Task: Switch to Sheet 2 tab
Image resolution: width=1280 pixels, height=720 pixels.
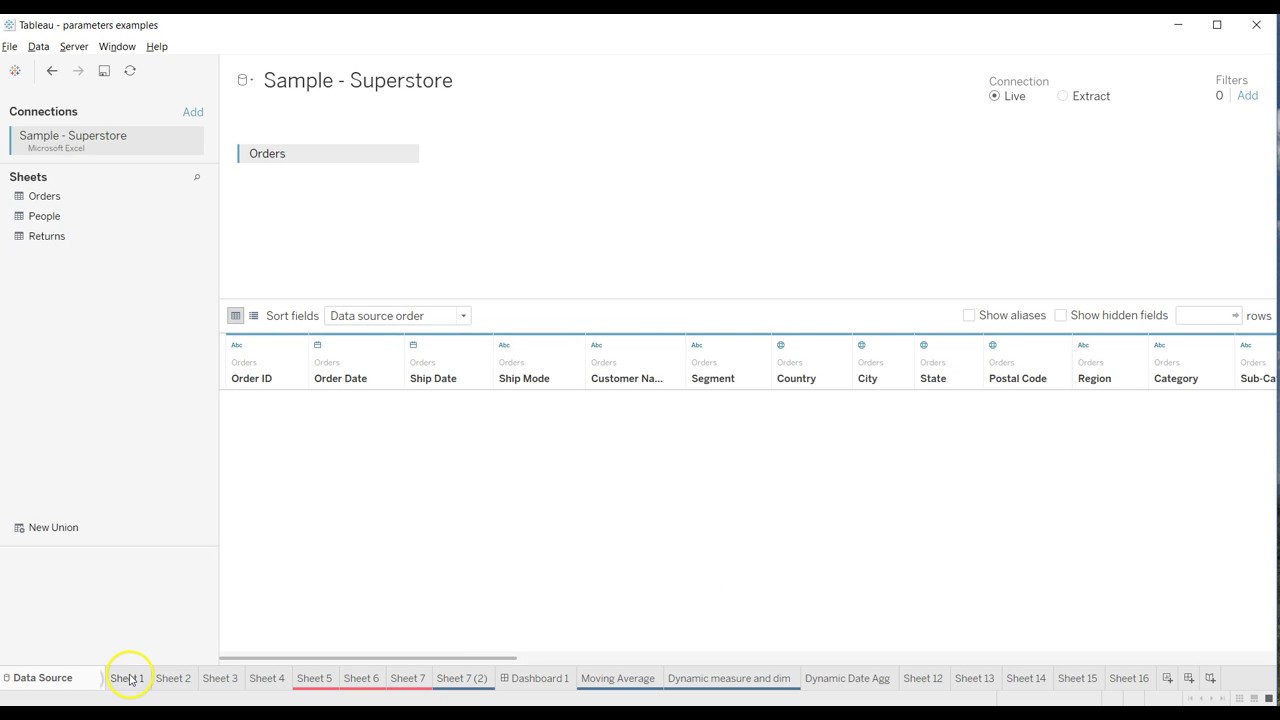Action: point(173,678)
